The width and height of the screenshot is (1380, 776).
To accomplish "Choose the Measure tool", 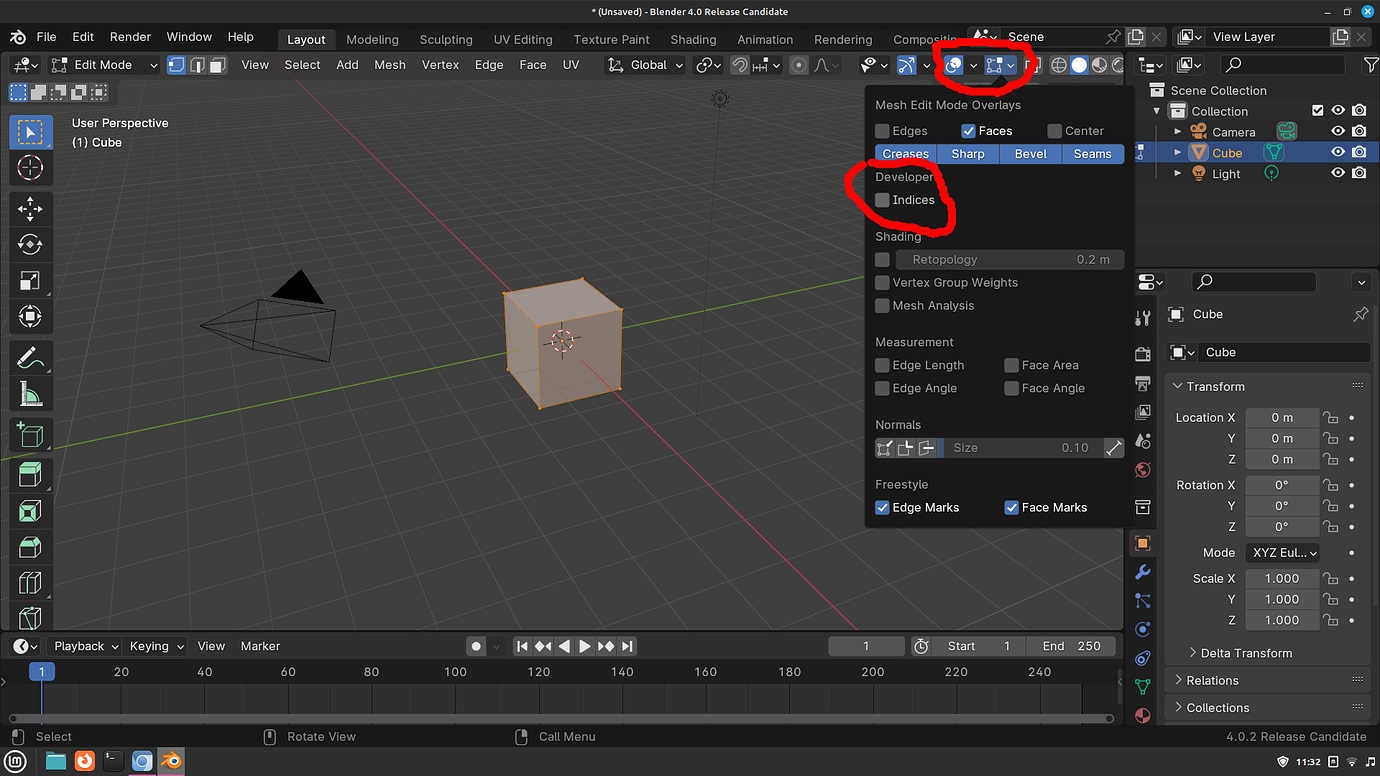I will tap(30, 393).
